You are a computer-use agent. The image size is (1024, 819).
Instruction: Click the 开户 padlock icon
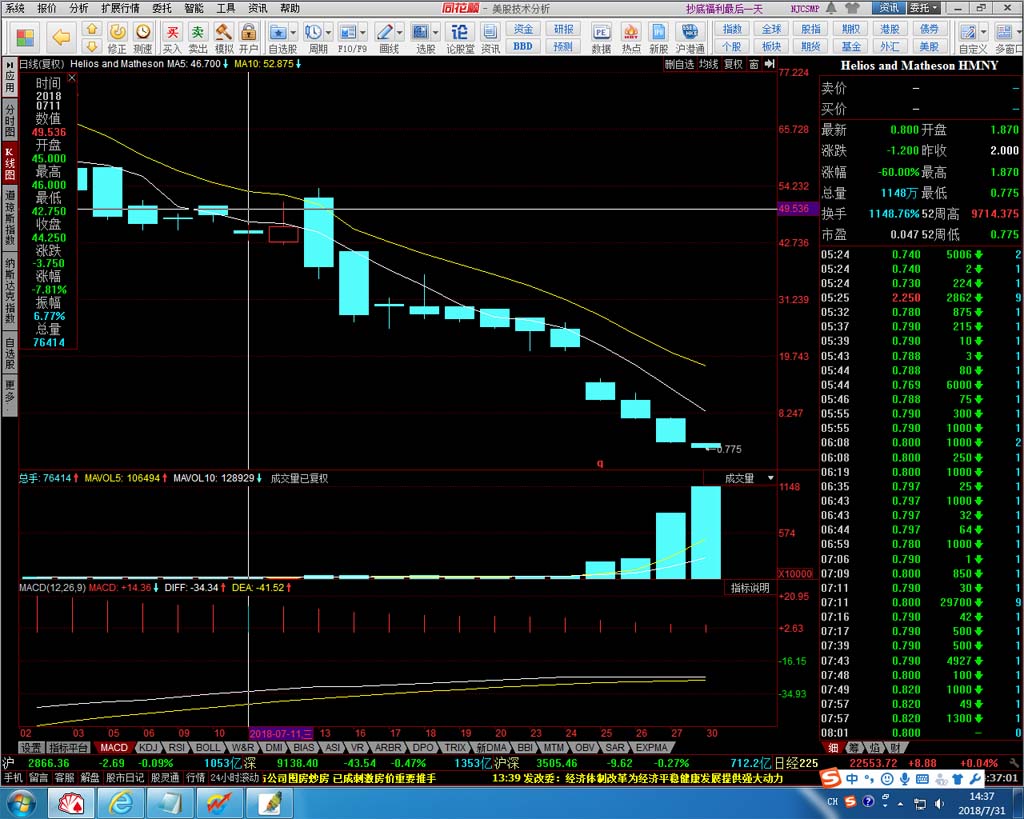pyautogui.click(x=248, y=32)
